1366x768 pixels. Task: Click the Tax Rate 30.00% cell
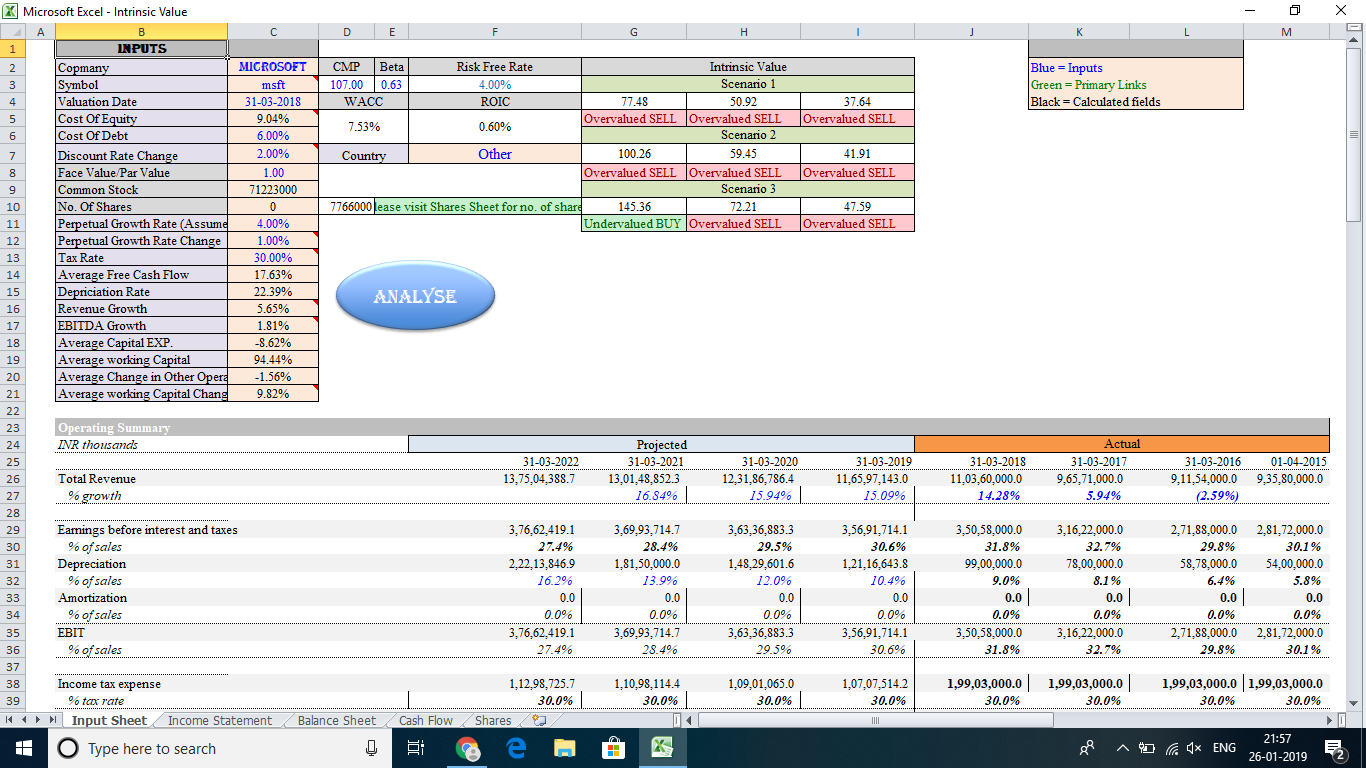point(273,257)
